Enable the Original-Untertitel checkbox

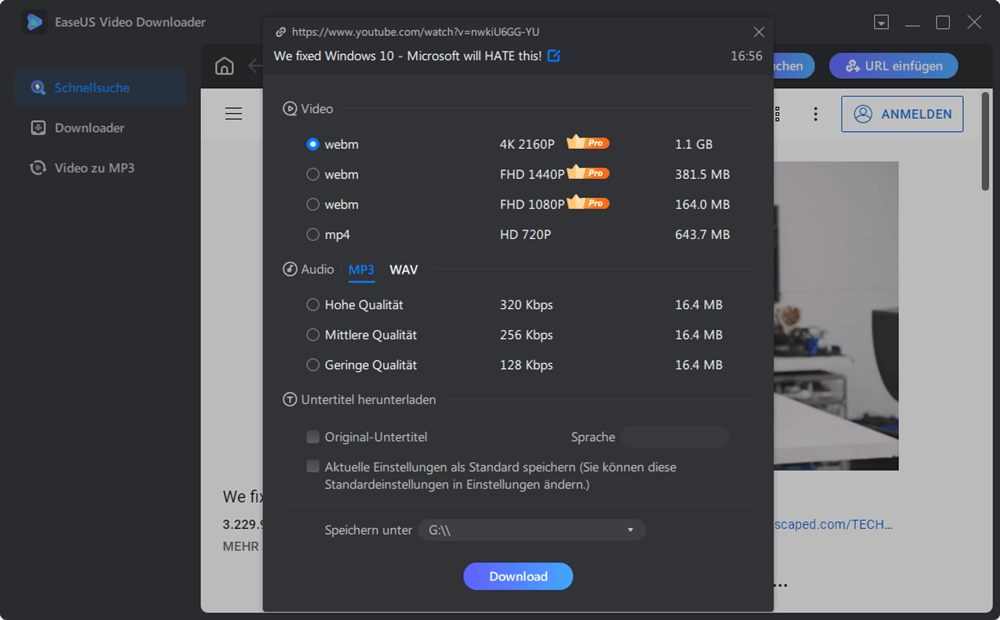point(312,437)
